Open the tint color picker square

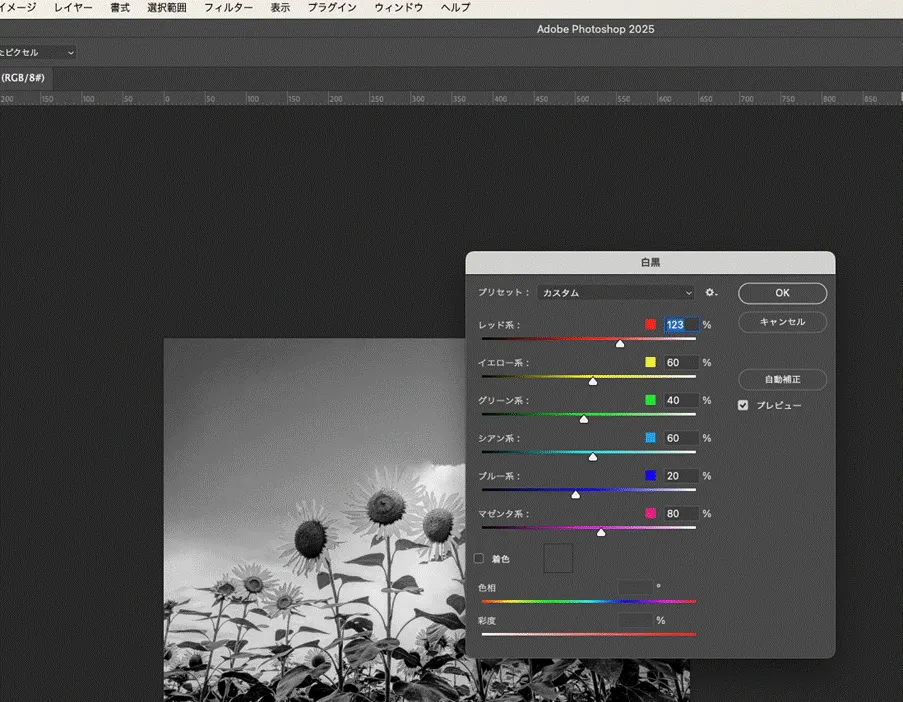click(558, 558)
